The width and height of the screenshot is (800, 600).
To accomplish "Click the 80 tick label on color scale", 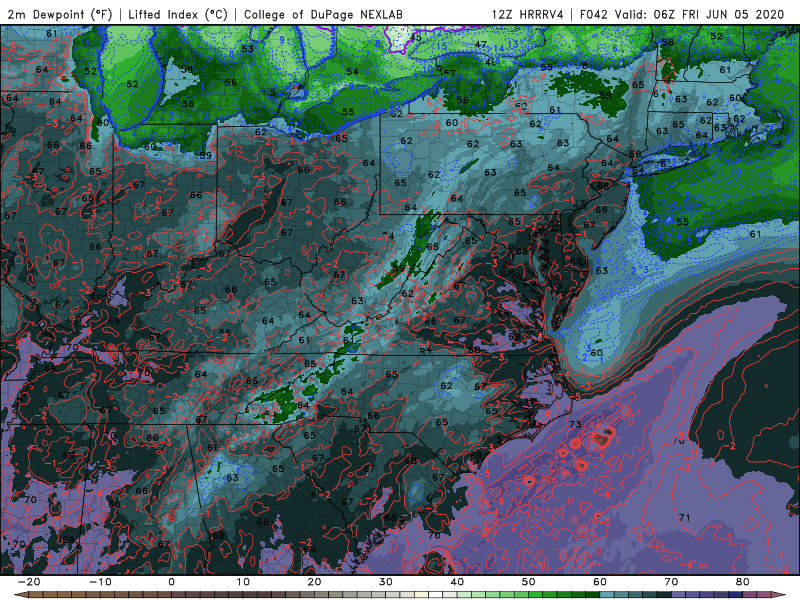I will click(743, 582).
